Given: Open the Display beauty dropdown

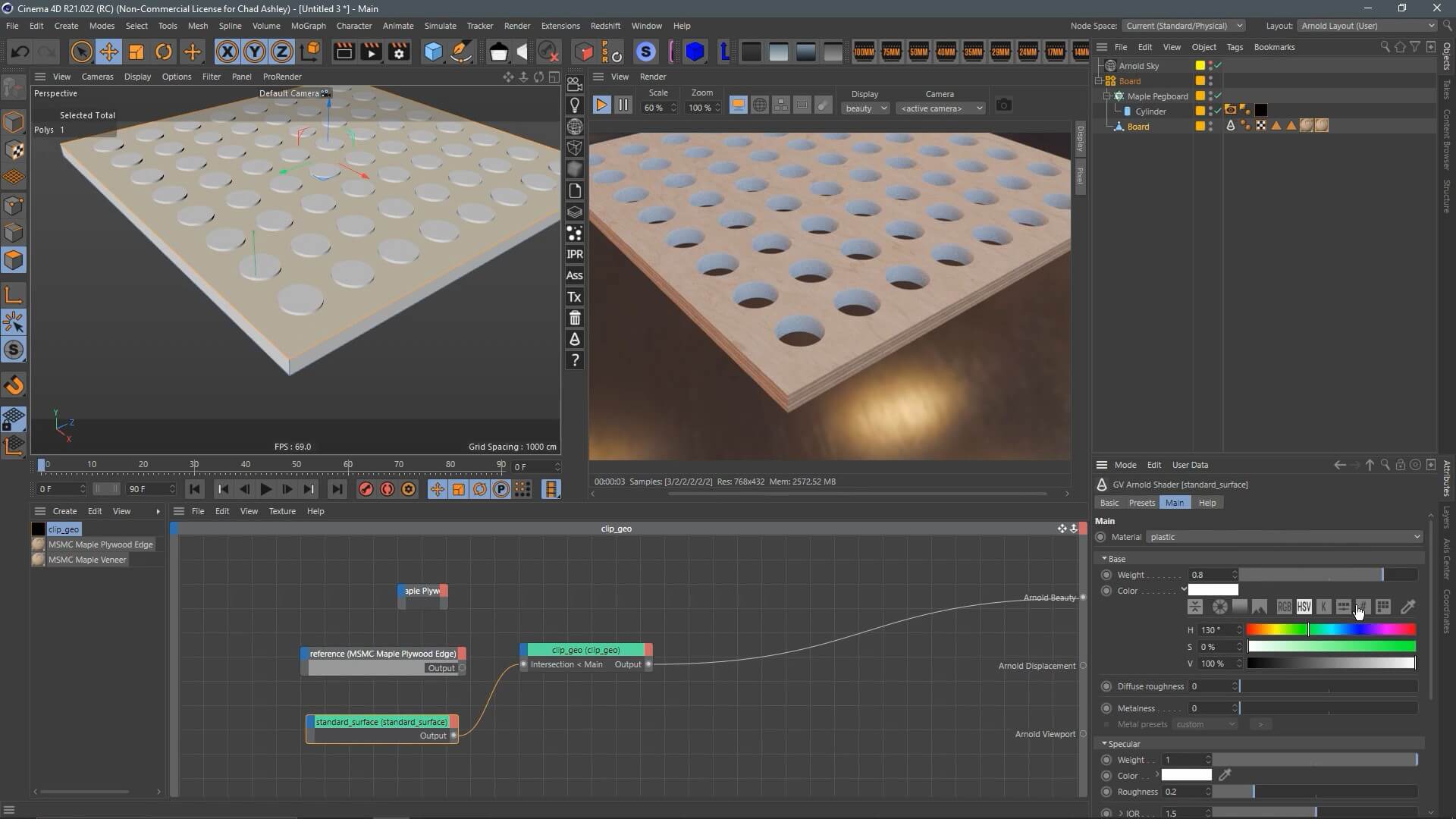Looking at the screenshot, I should (865, 108).
